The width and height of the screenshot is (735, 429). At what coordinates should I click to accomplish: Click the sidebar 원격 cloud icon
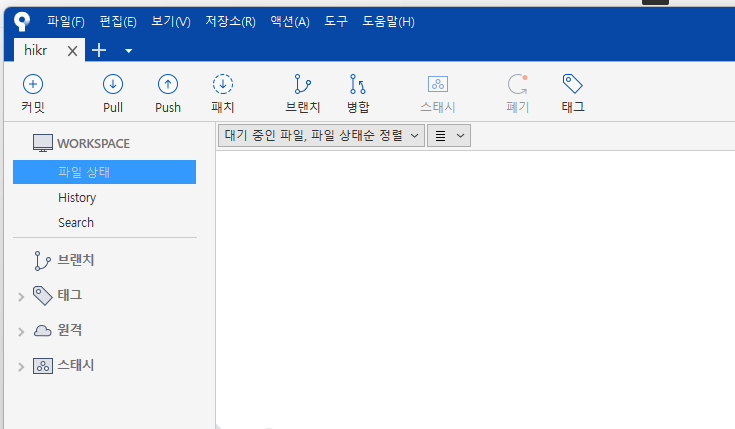point(43,331)
